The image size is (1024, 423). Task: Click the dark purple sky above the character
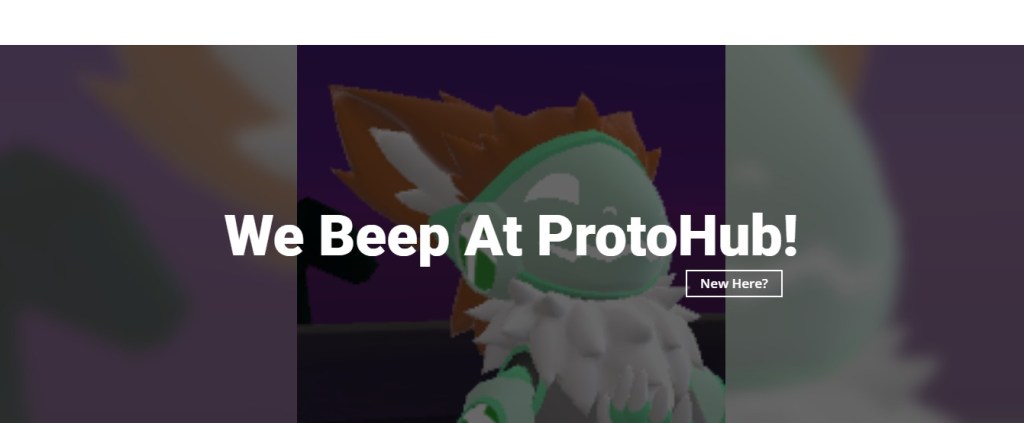coord(509,65)
